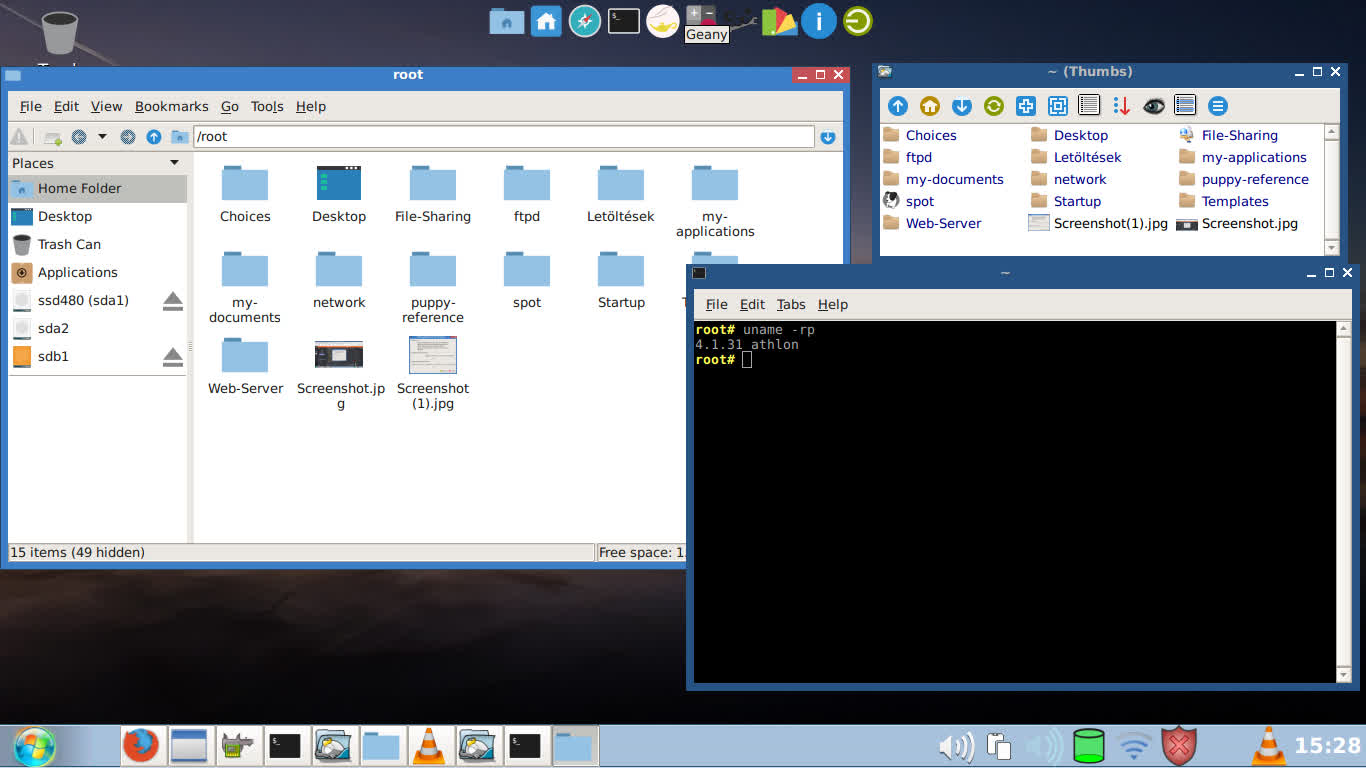Go back in root file manager

click(x=79, y=137)
